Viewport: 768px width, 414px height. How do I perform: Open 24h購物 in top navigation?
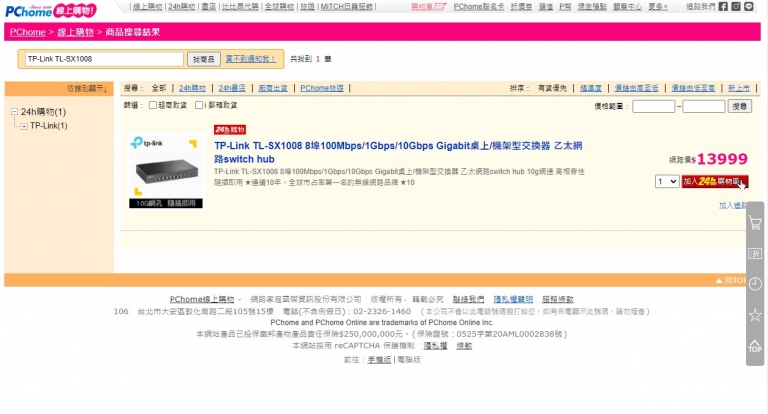point(181,6)
